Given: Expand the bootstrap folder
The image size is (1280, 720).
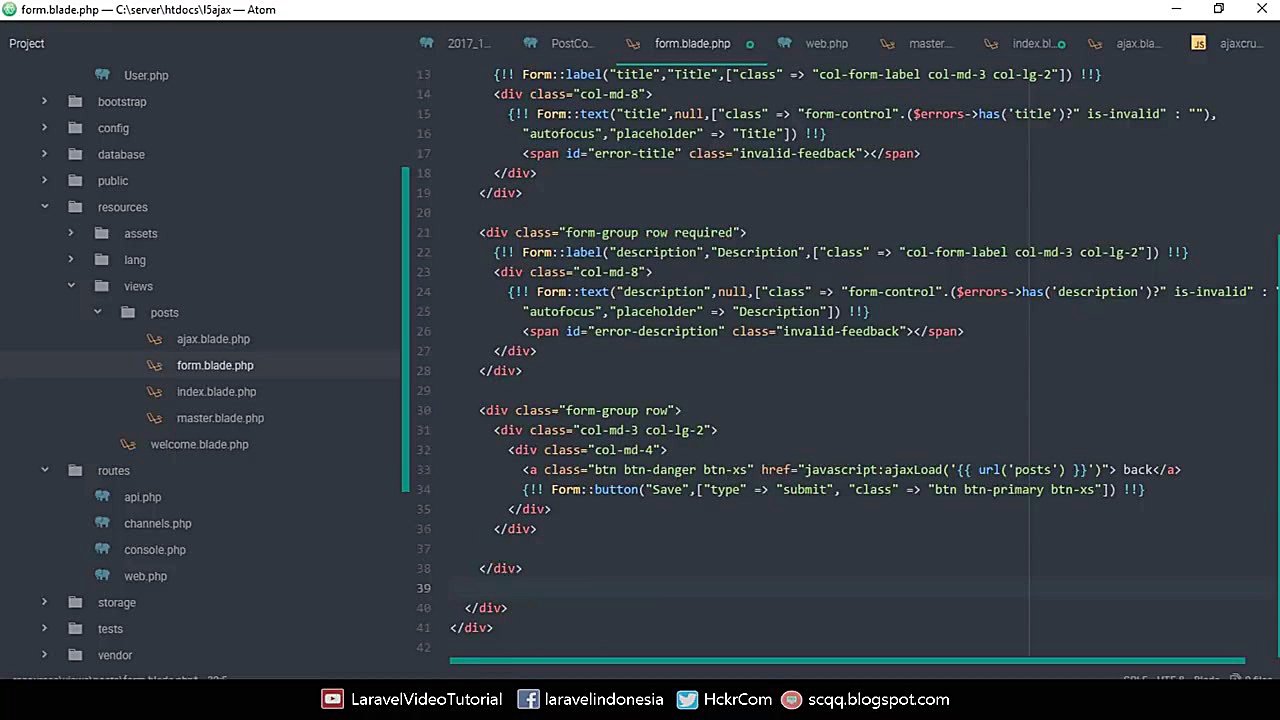Looking at the screenshot, I should click(44, 101).
